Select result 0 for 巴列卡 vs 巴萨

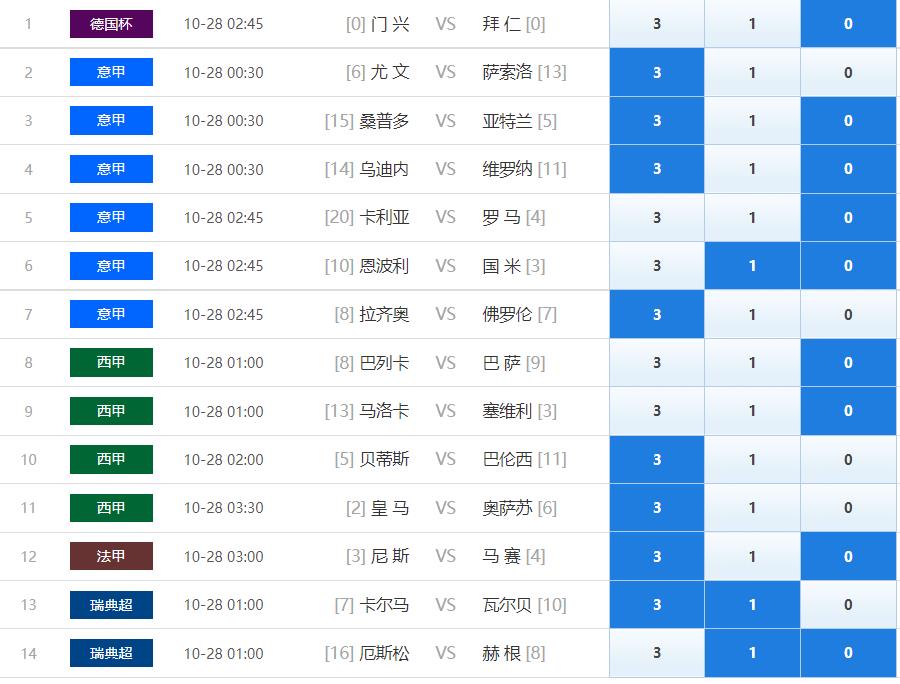848,363
